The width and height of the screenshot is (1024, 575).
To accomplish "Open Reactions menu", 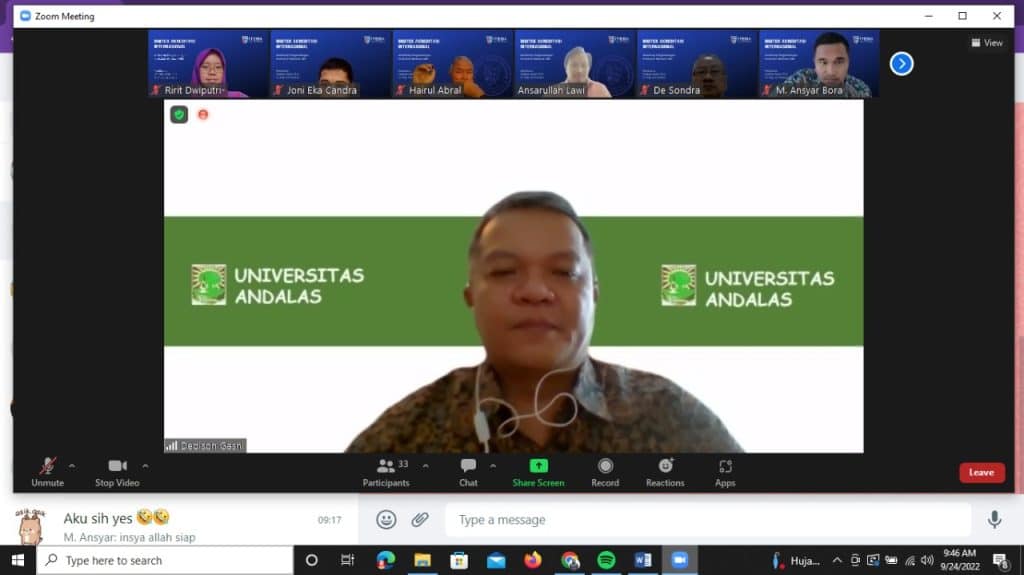I will (665, 472).
